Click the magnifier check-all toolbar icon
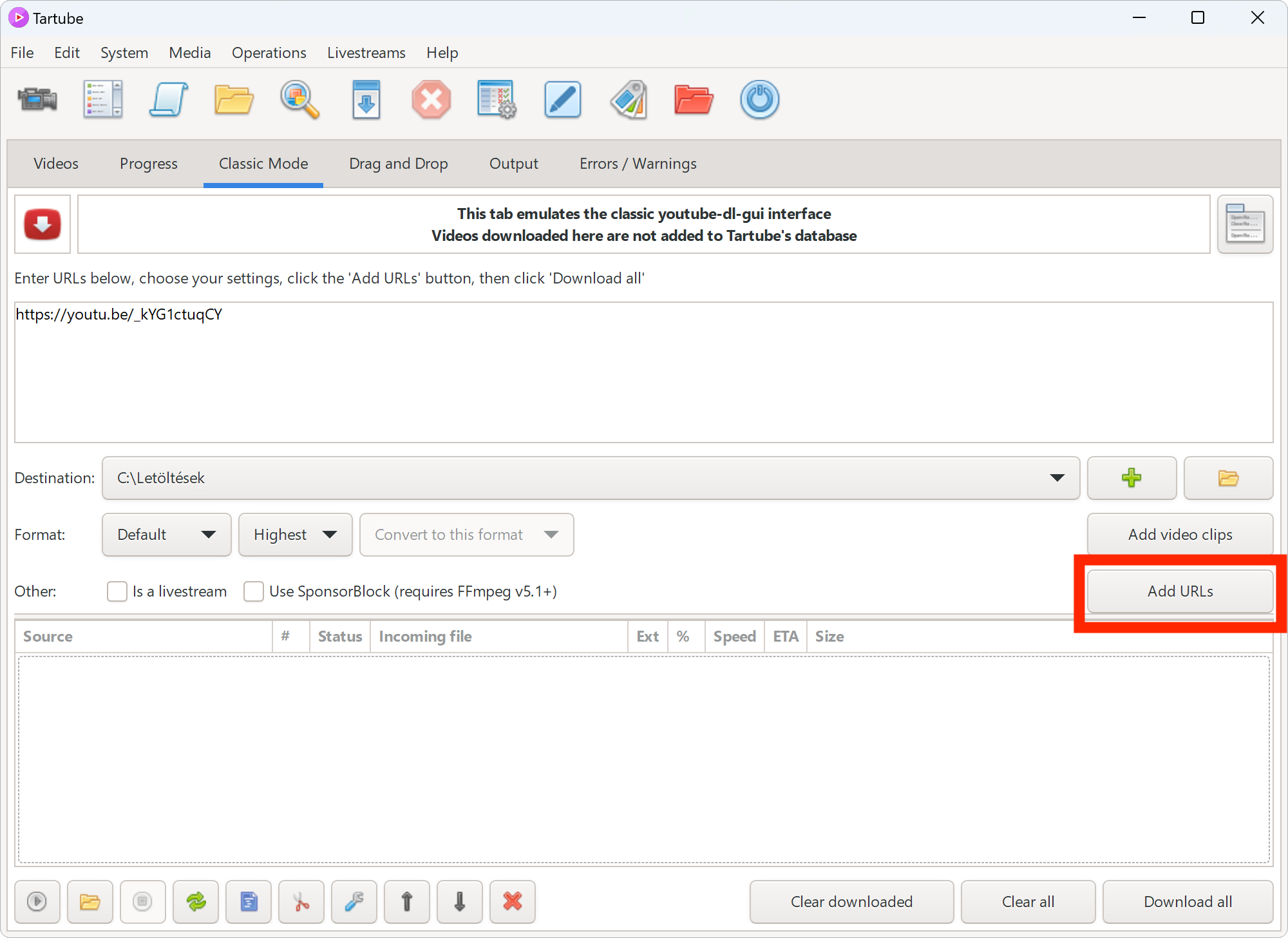 tap(300, 100)
